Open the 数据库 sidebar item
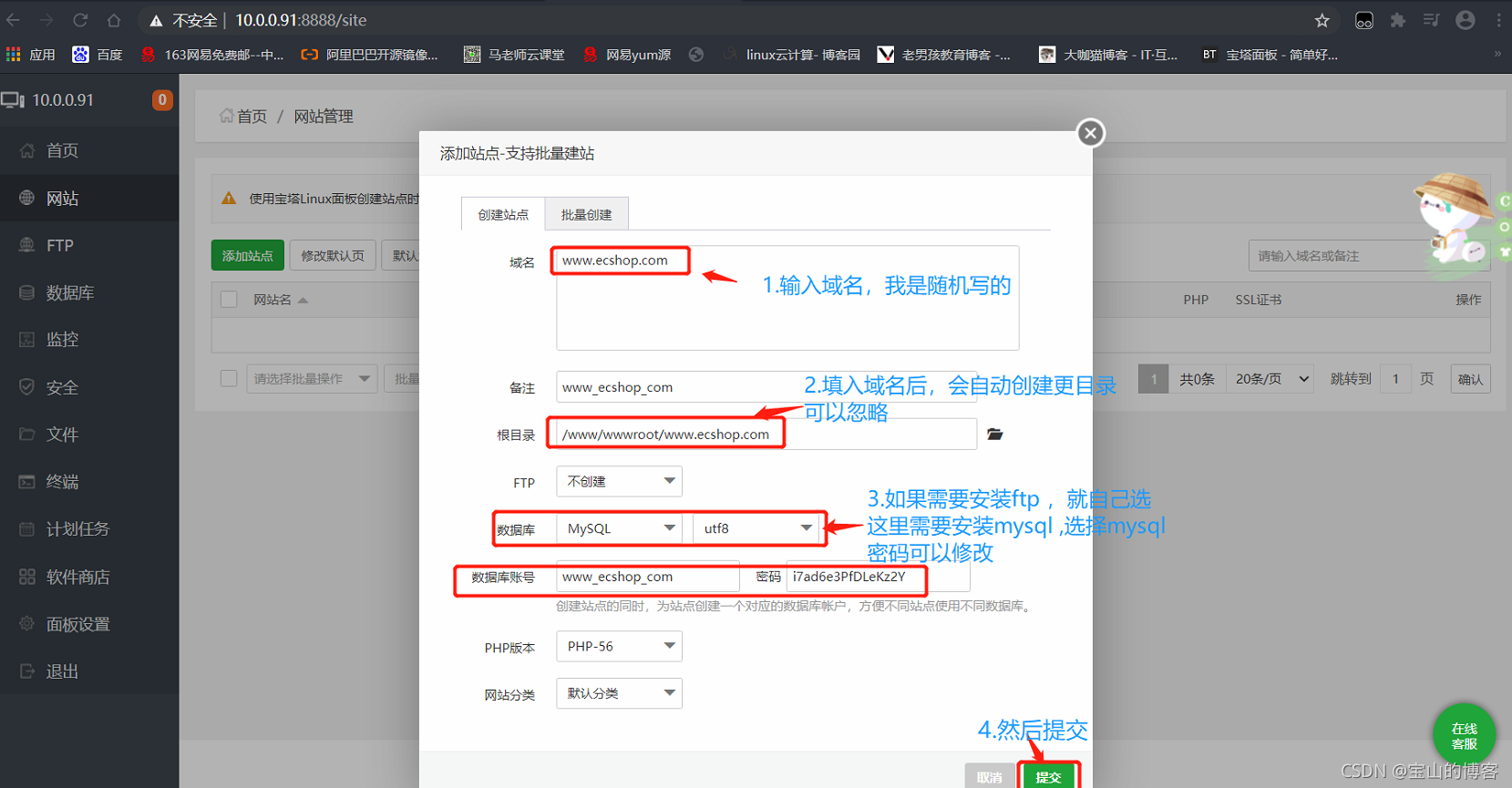The image size is (1512, 788). [69, 292]
